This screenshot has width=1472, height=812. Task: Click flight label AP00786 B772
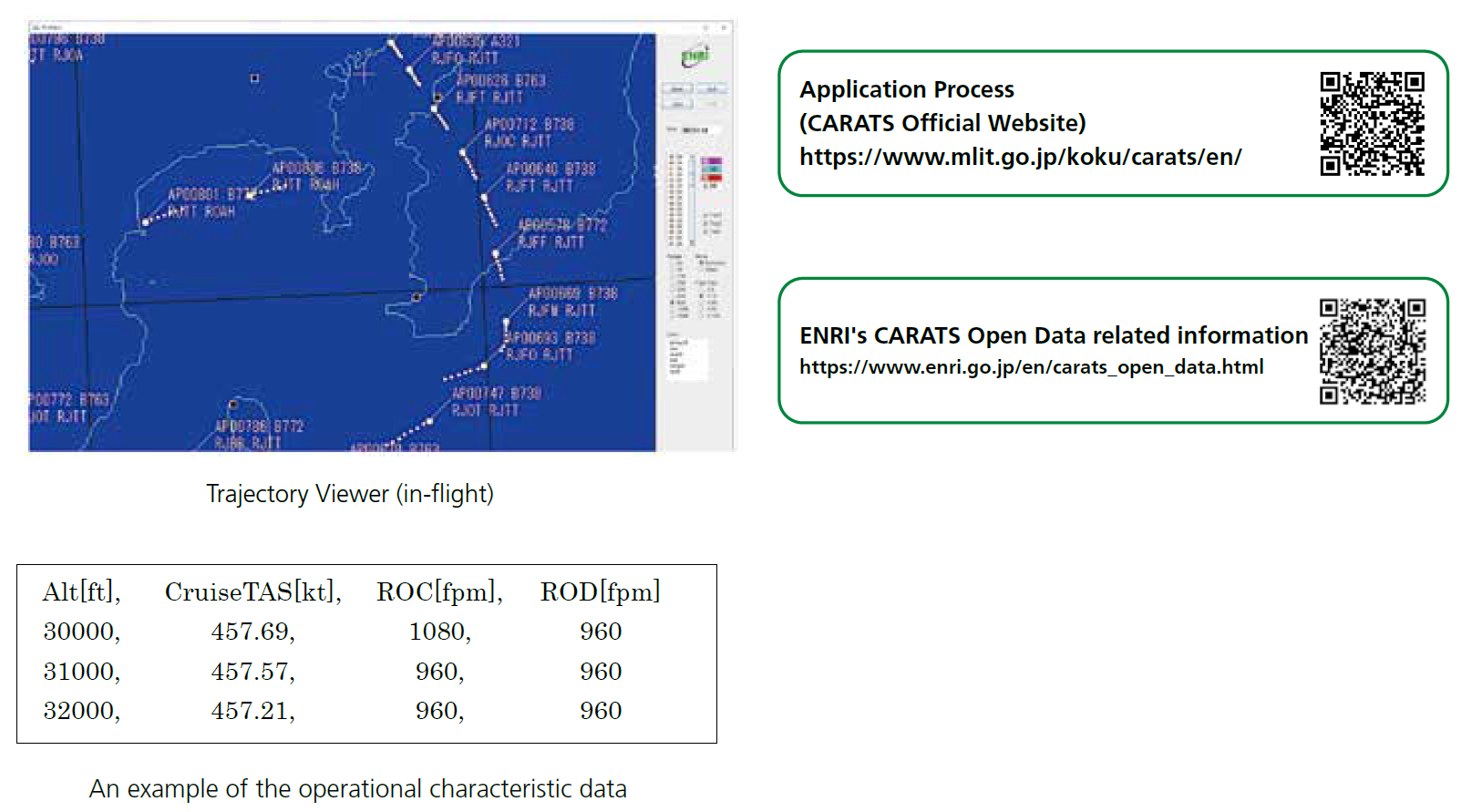click(260, 426)
